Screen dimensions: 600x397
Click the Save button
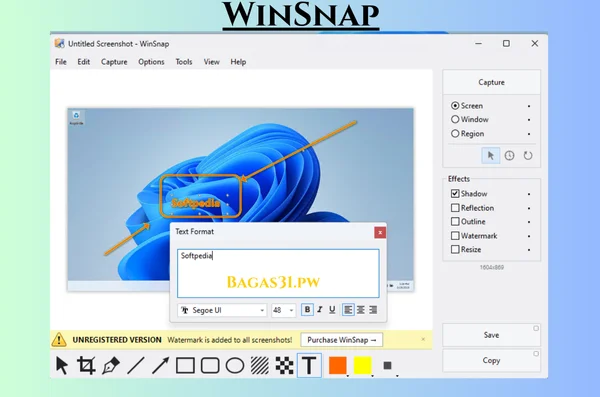(x=491, y=335)
